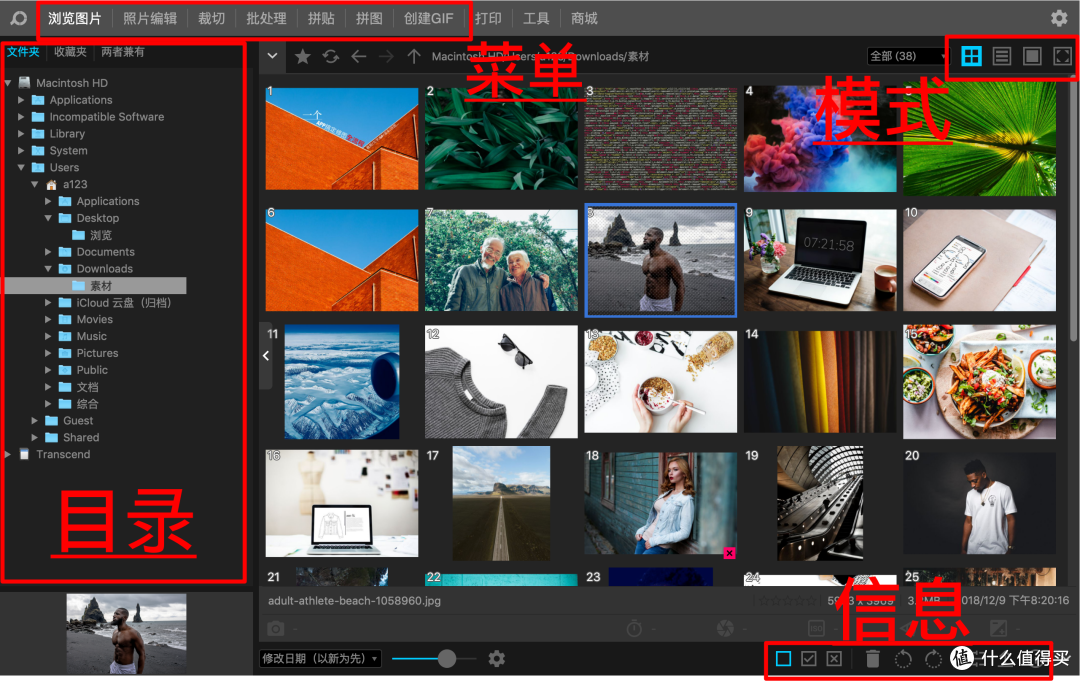This screenshot has height=681, width=1080.
Task: Open the 修改日期 sort order dropdown
Action: (x=320, y=659)
